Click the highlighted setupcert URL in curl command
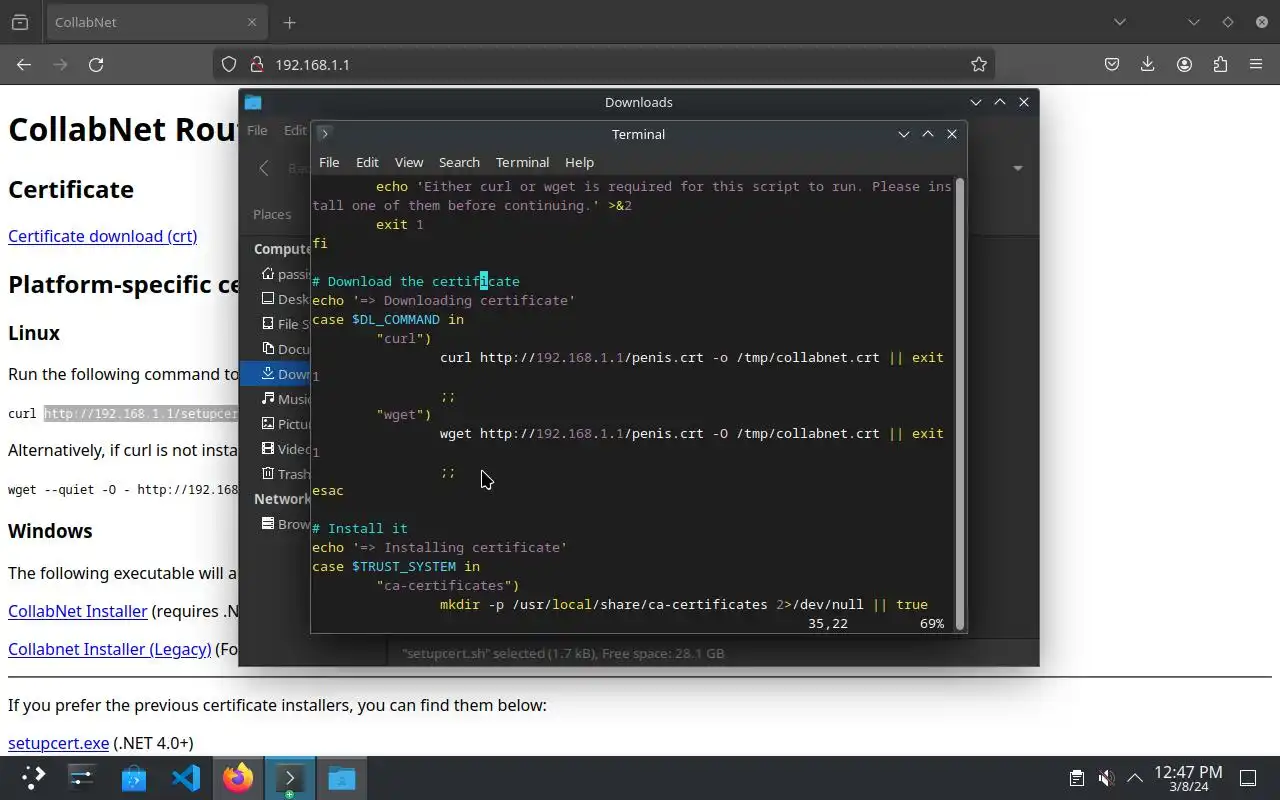The width and height of the screenshot is (1280, 800). click(x=141, y=414)
